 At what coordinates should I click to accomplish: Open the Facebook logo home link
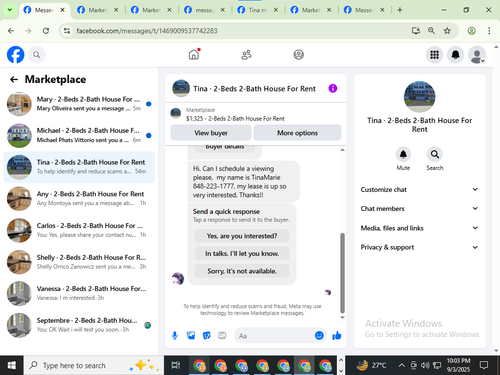pyautogui.click(x=16, y=55)
